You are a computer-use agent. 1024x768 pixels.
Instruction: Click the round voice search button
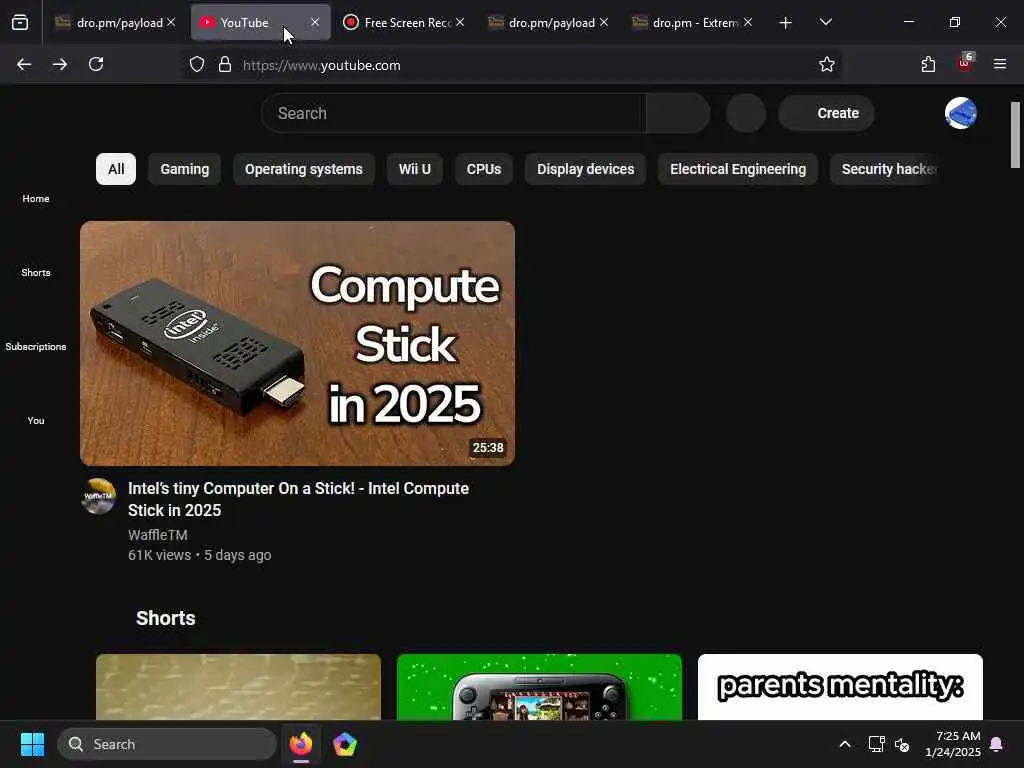[746, 113]
